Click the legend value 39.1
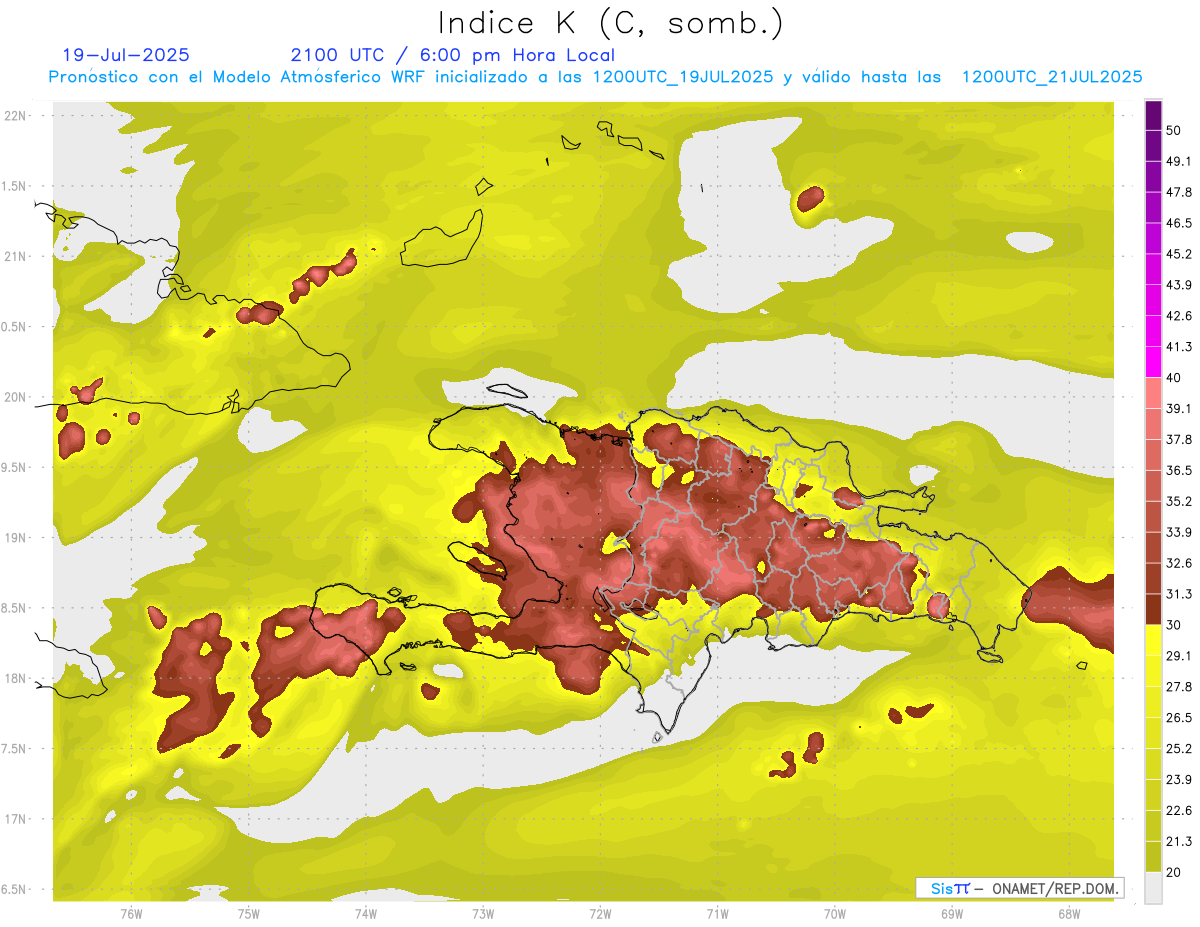1200x927 pixels. [1178, 408]
